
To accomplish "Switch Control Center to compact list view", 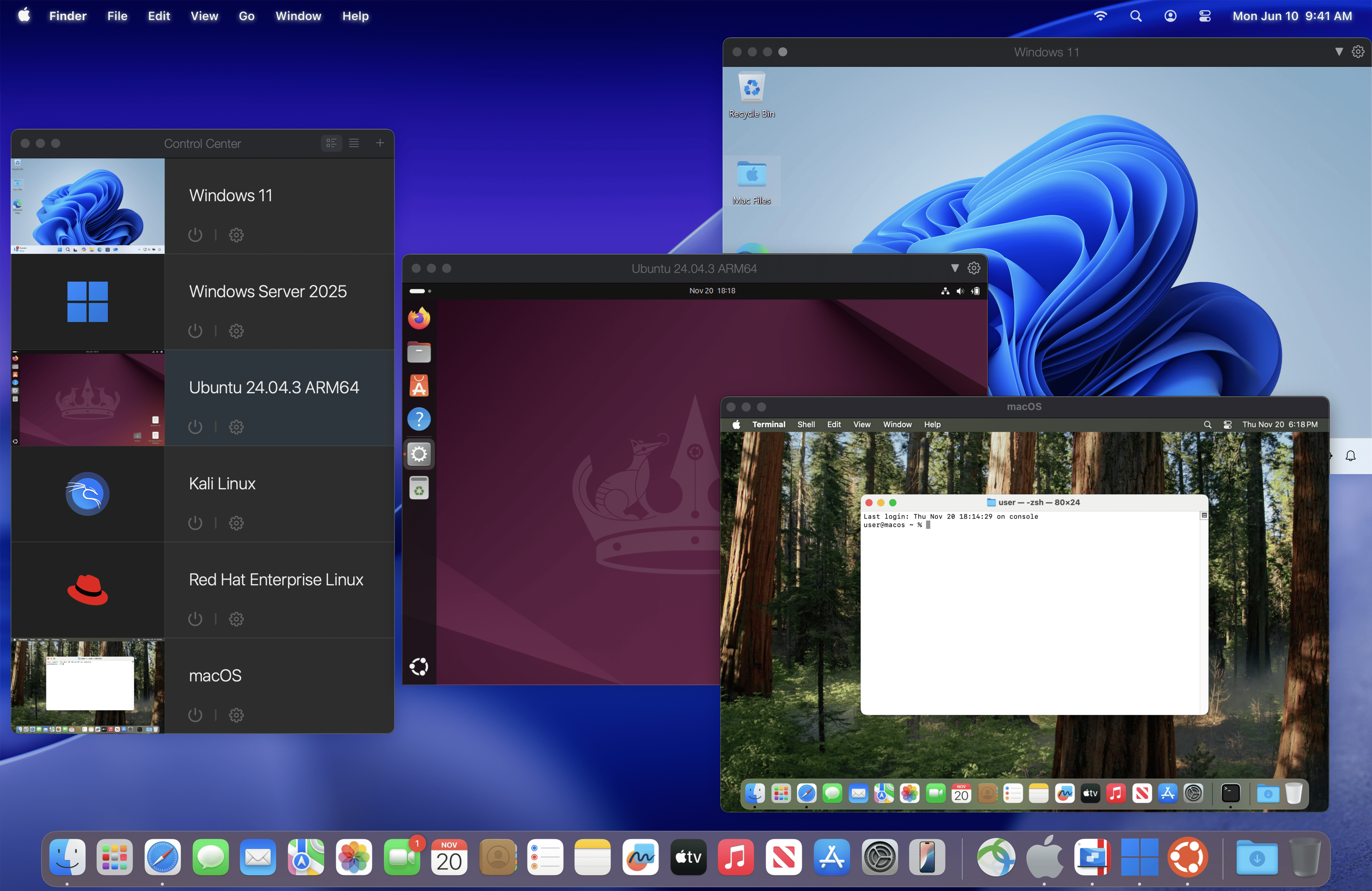I will [354, 143].
